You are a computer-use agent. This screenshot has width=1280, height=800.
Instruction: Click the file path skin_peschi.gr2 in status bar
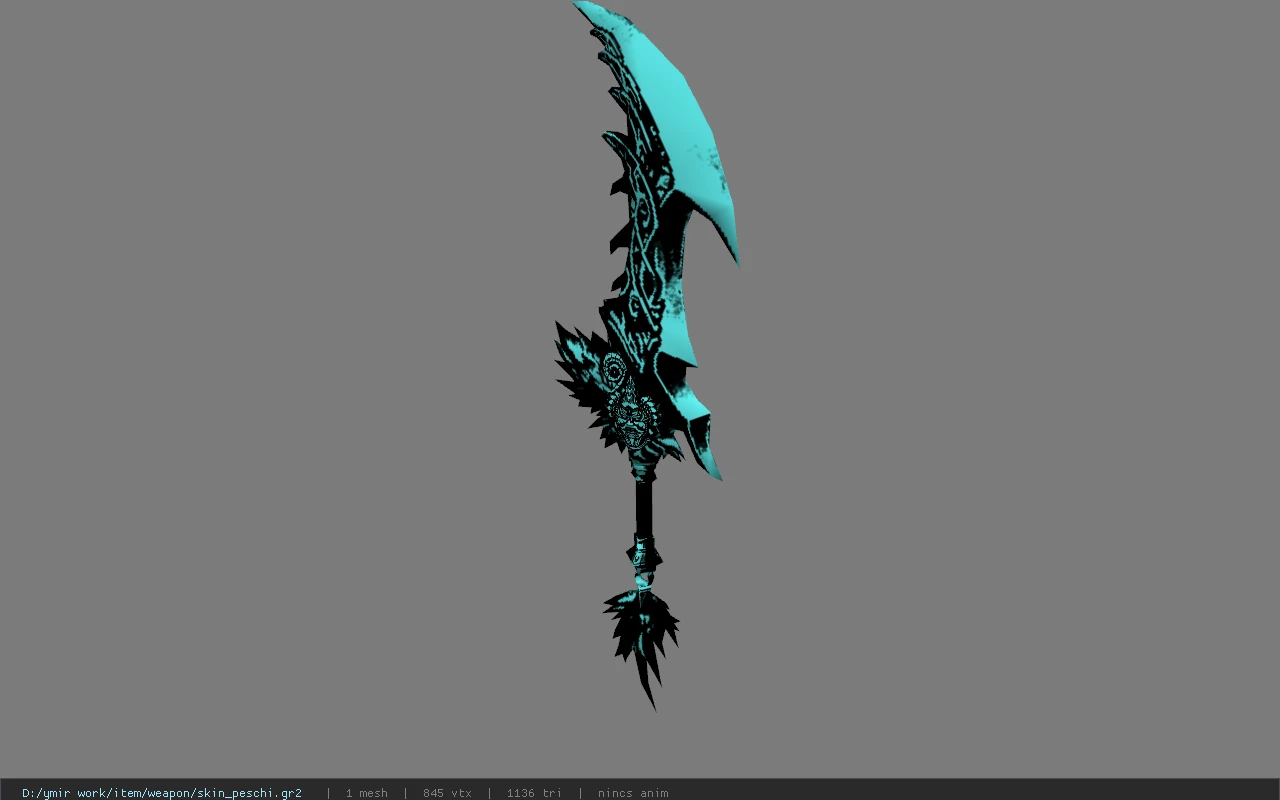click(162, 793)
